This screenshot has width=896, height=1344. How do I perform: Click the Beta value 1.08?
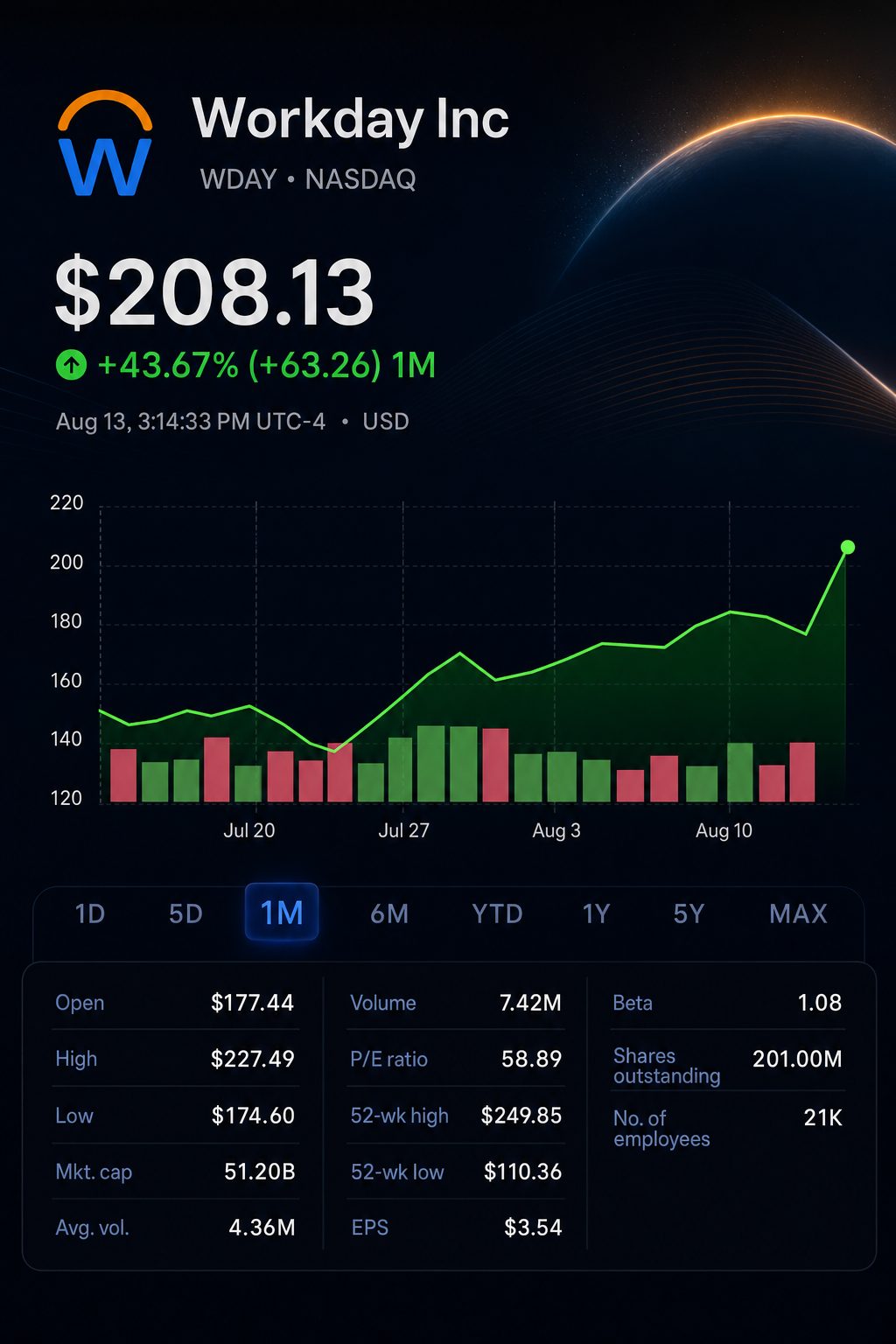point(820,1003)
